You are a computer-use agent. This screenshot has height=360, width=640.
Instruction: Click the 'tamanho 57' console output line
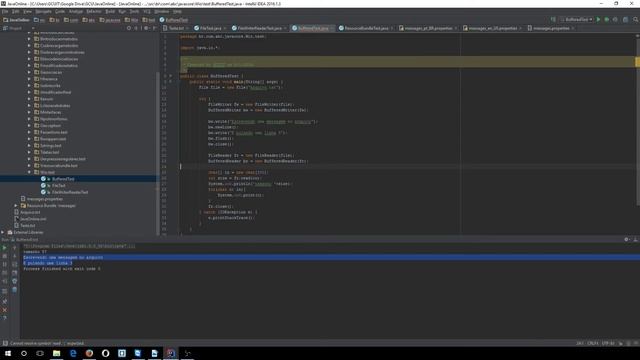pyautogui.click(x=35, y=252)
